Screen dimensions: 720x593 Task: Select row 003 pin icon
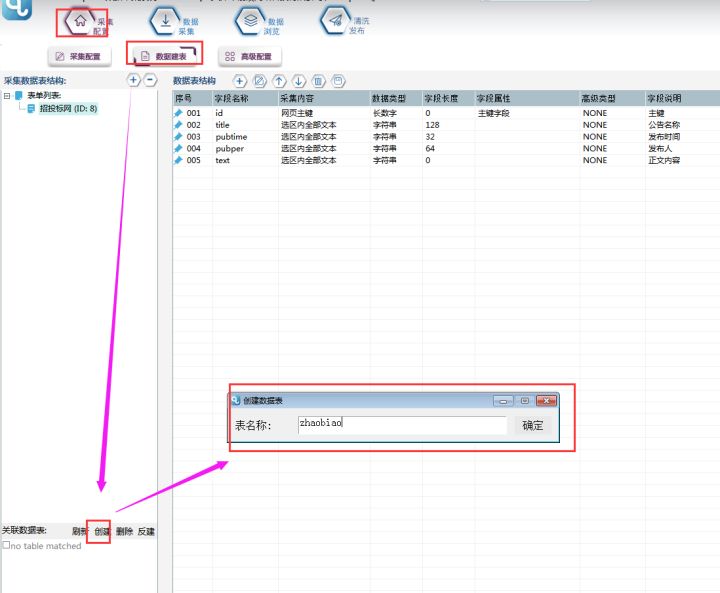(178, 136)
